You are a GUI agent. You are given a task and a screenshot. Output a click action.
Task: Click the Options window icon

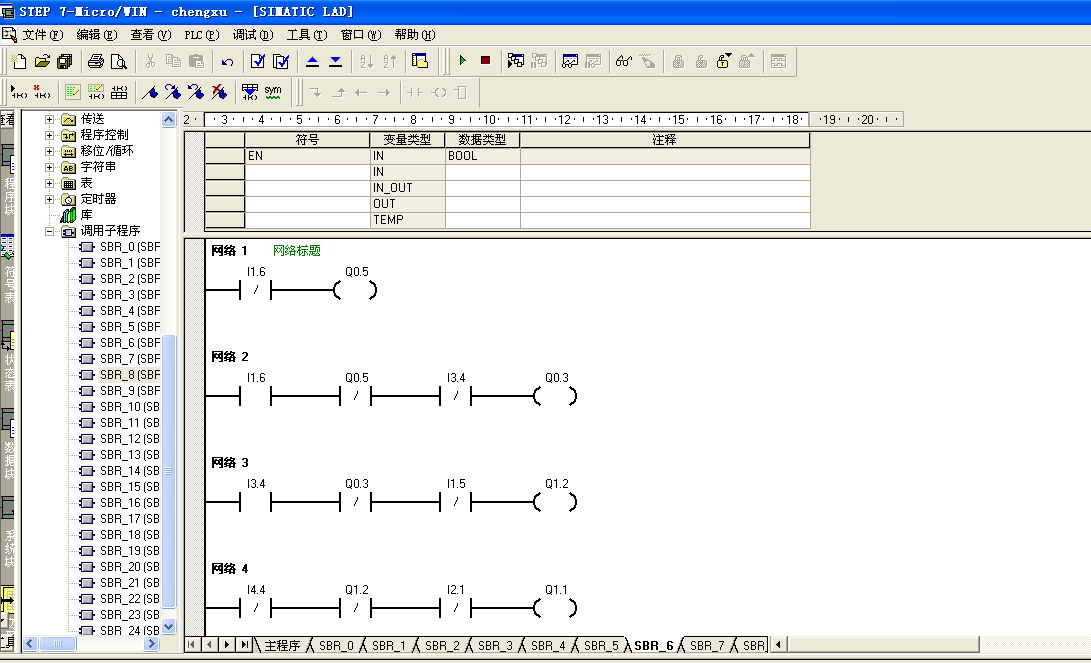(x=420, y=61)
